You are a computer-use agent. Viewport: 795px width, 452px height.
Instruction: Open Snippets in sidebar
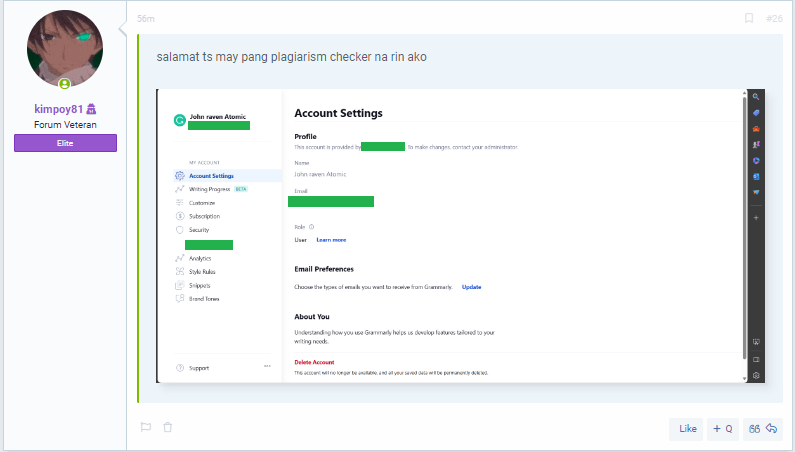click(x=199, y=286)
